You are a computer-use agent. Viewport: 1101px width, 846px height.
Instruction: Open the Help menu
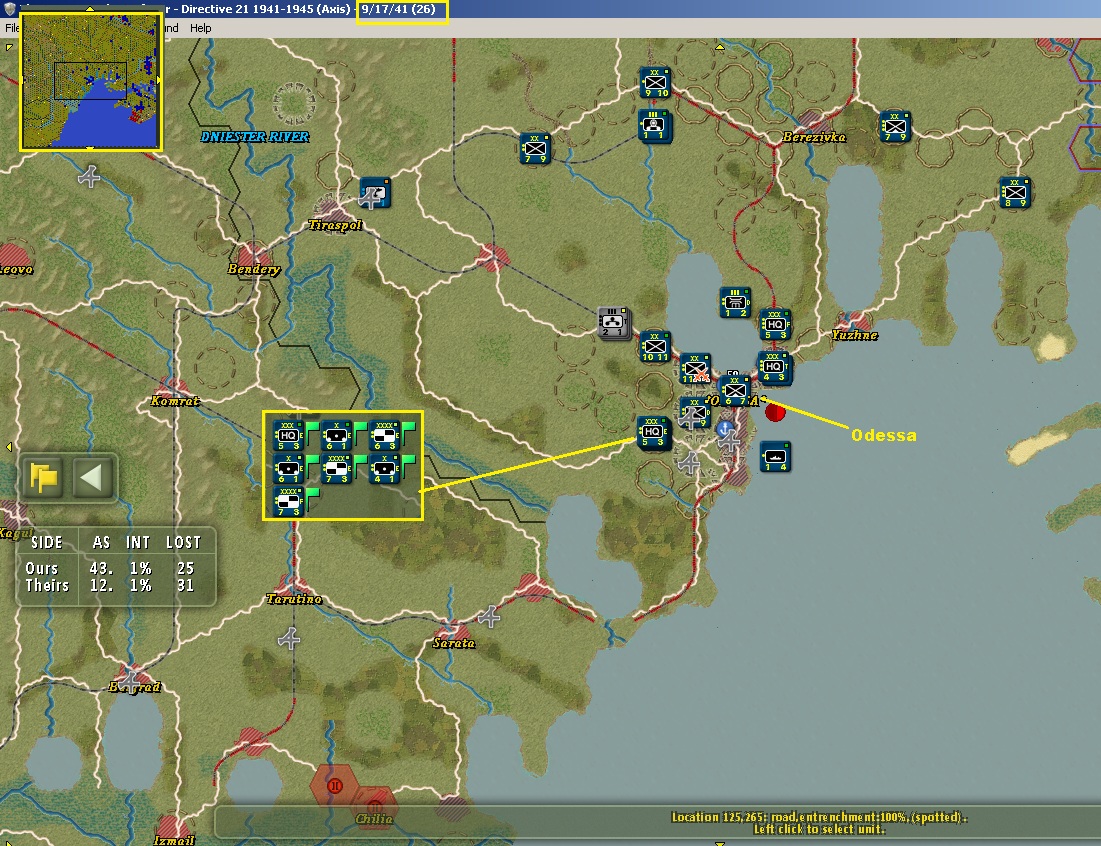click(200, 28)
